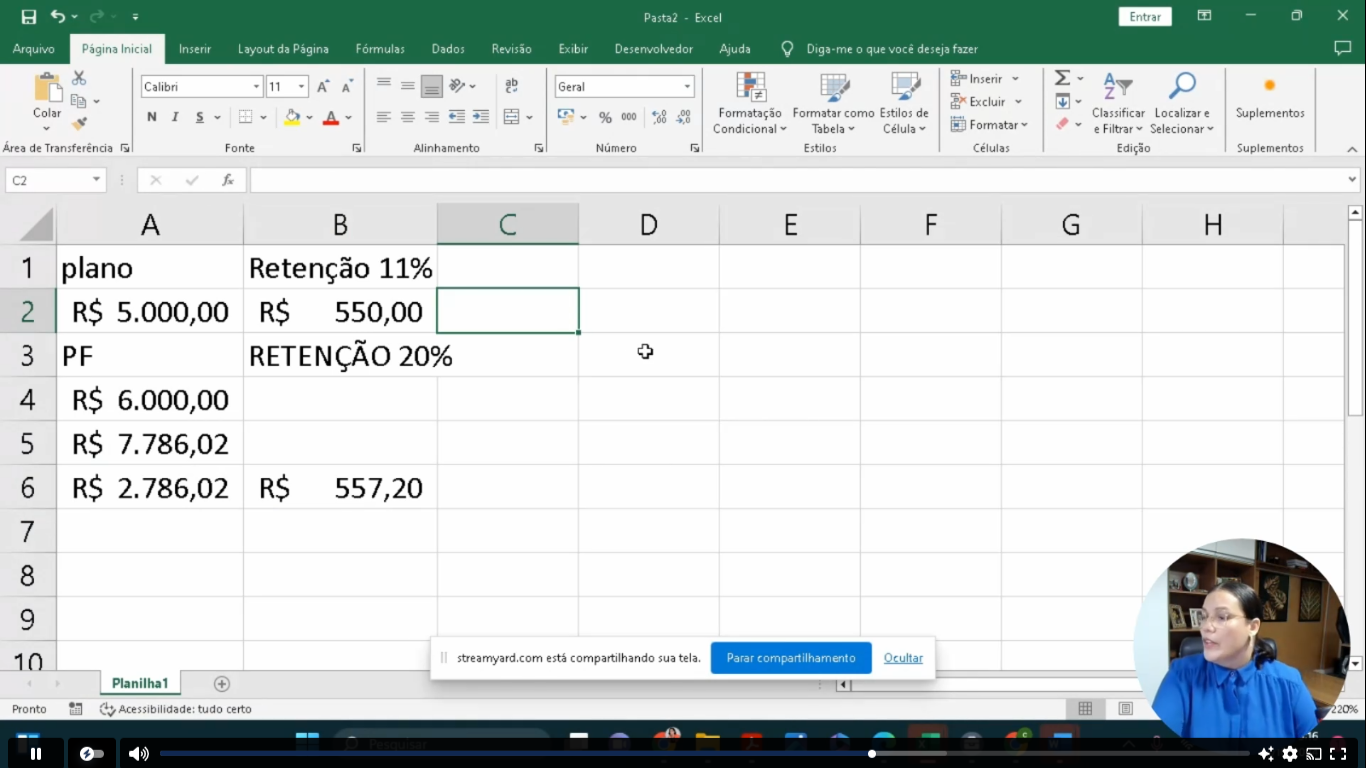Expand the Formatação Condicional menu
Image resolution: width=1366 pixels, height=768 pixels.
[750, 103]
